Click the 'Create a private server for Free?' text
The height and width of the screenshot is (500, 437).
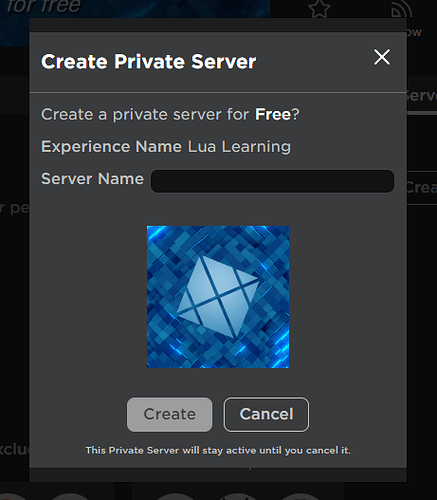point(170,114)
